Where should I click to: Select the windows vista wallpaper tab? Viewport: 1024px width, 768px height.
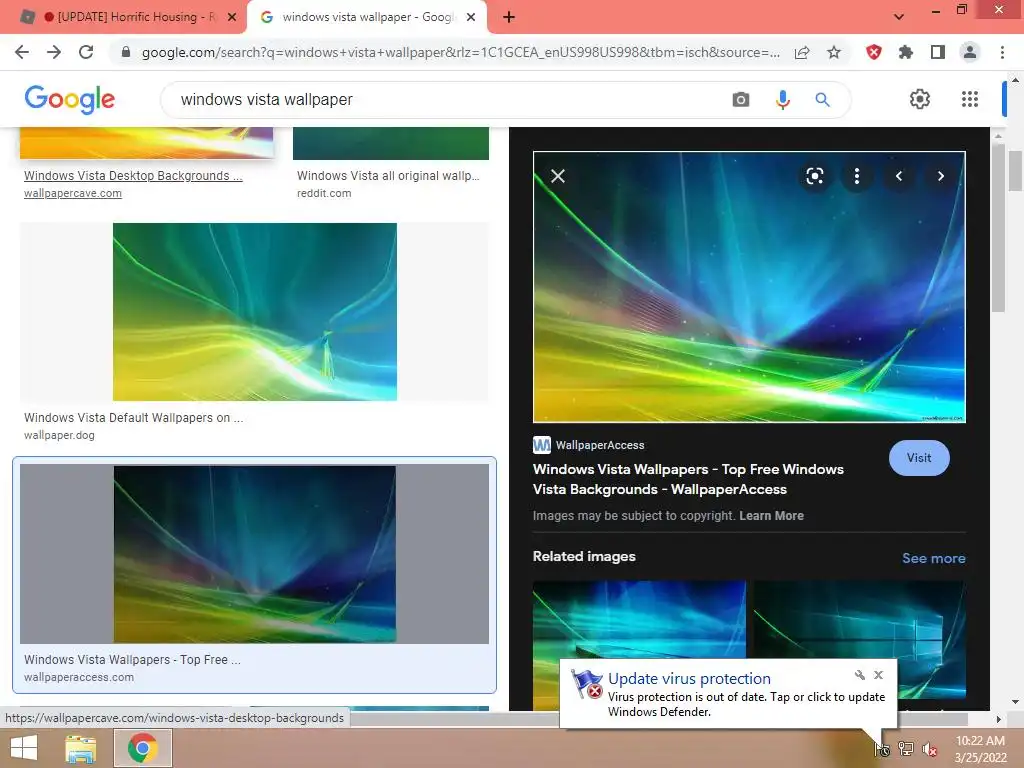point(366,17)
